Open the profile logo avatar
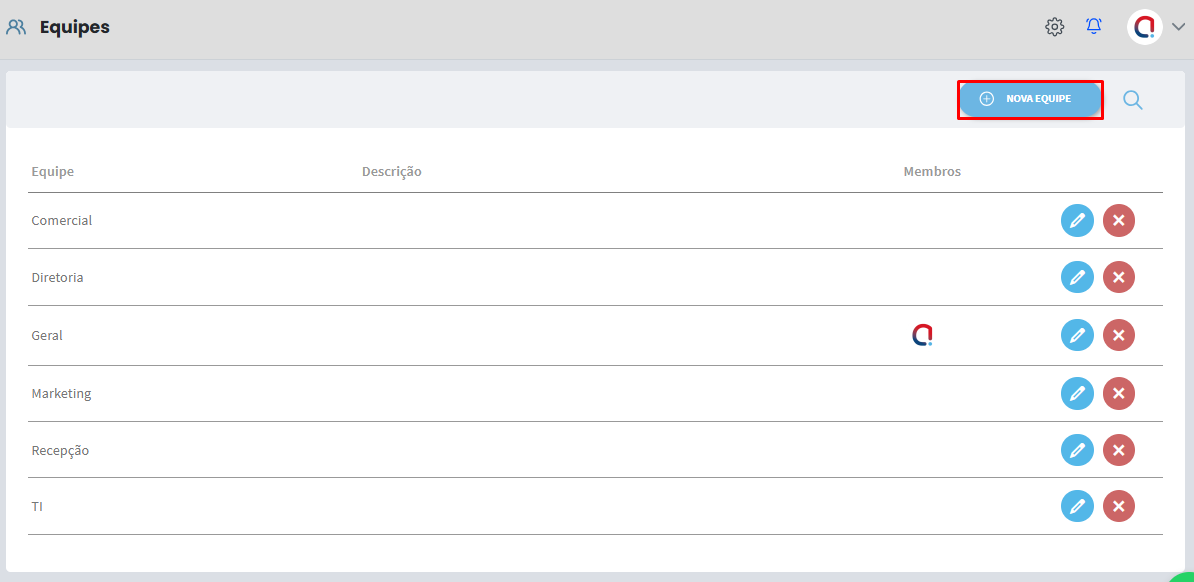Viewport: 1194px width, 582px height. point(1144,27)
